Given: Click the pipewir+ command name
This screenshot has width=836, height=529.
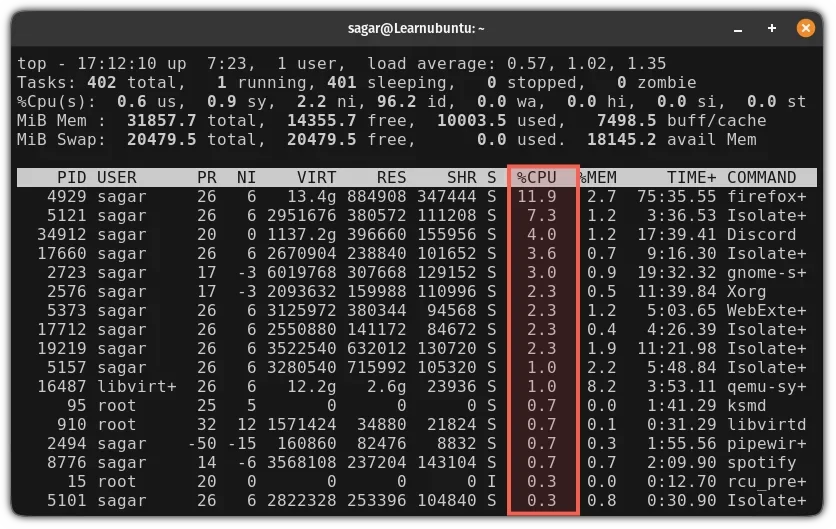Looking at the screenshot, I should 767,444.
